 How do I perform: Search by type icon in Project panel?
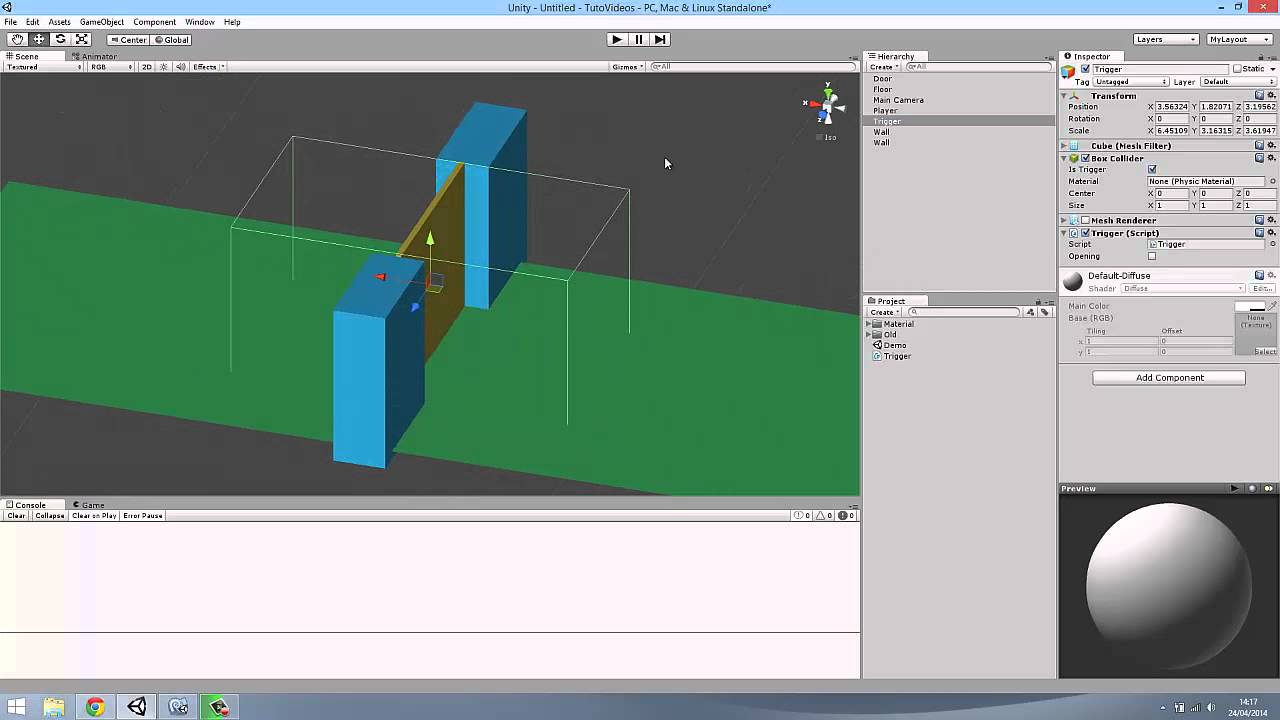1030,312
